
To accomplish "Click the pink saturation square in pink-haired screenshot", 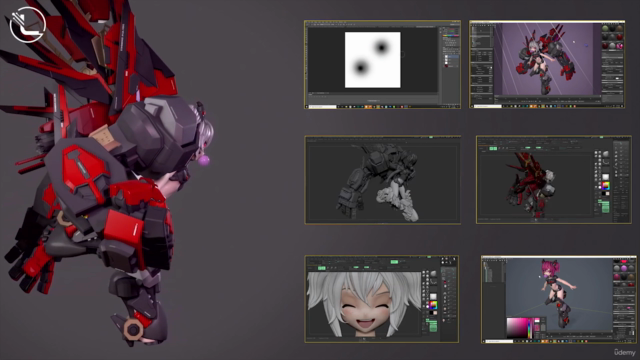I will click(x=517, y=328).
